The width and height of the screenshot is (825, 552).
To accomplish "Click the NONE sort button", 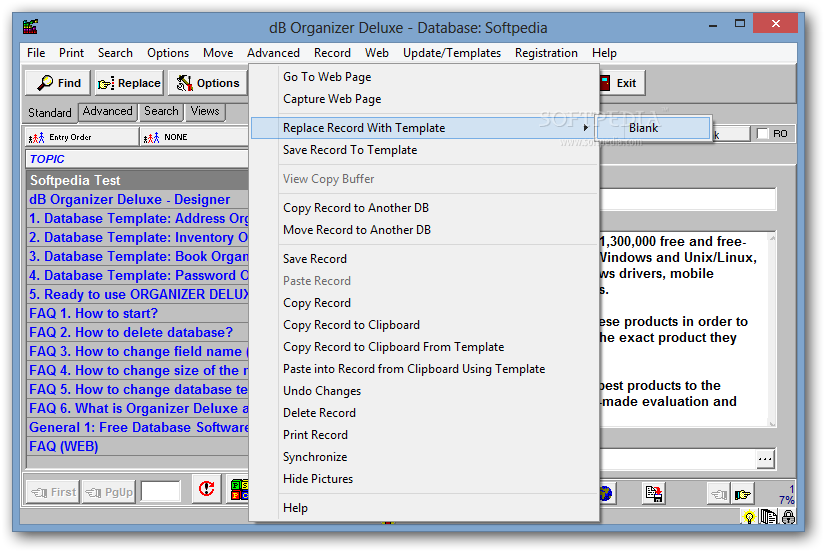I will 194,137.
